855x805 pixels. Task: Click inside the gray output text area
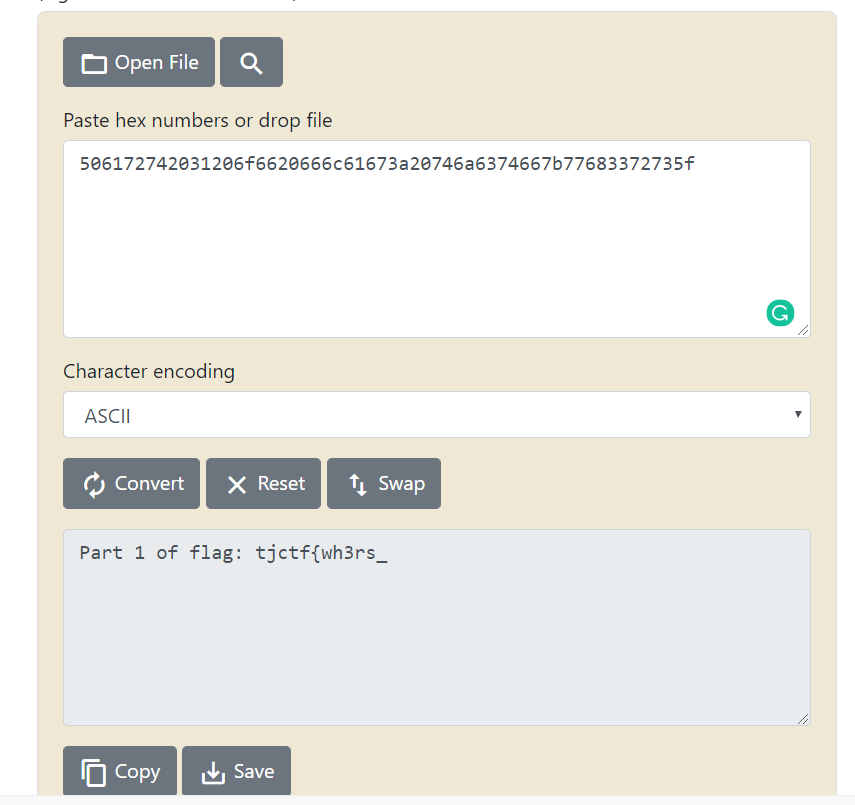(436, 650)
